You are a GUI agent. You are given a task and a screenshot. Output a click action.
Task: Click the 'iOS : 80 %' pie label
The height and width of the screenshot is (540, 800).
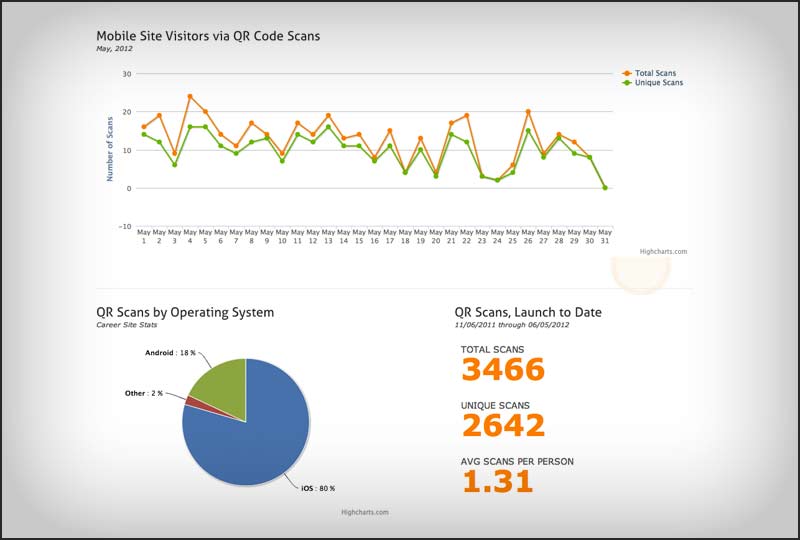[x=318, y=488]
